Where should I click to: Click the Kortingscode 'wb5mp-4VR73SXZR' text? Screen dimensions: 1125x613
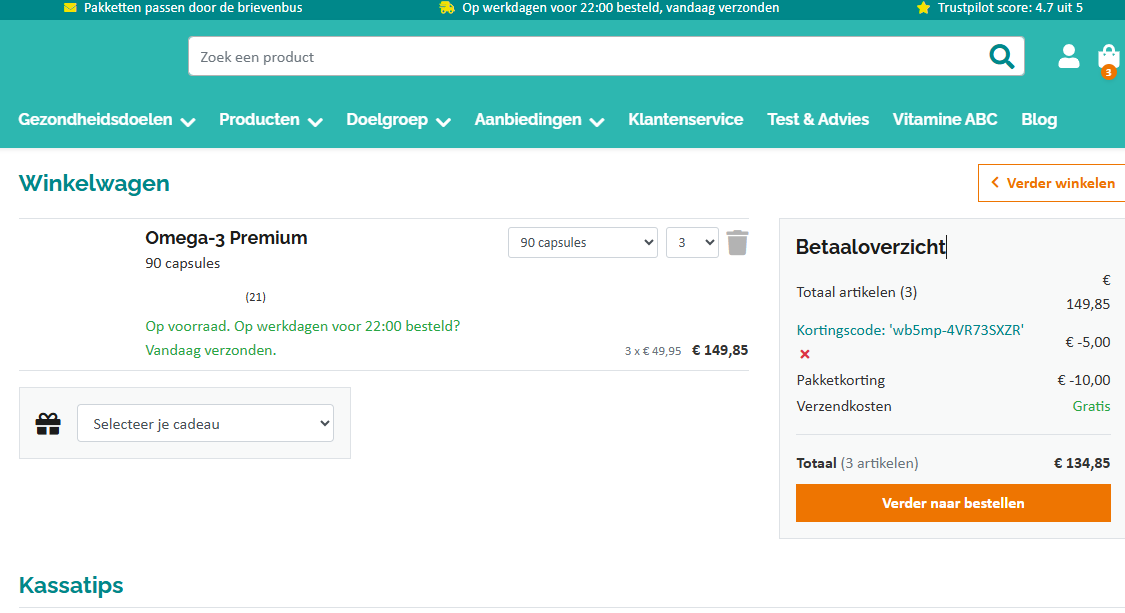point(910,330)
